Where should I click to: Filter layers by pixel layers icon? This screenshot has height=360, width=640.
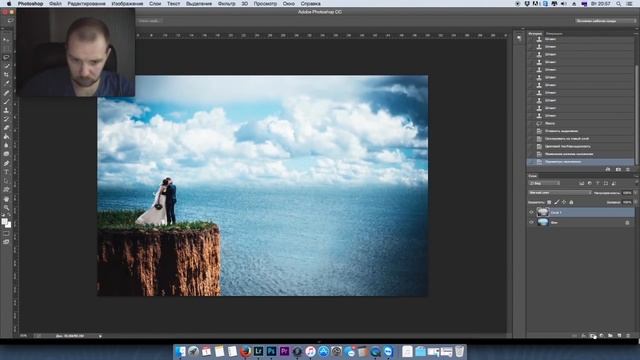pos(582,183)
